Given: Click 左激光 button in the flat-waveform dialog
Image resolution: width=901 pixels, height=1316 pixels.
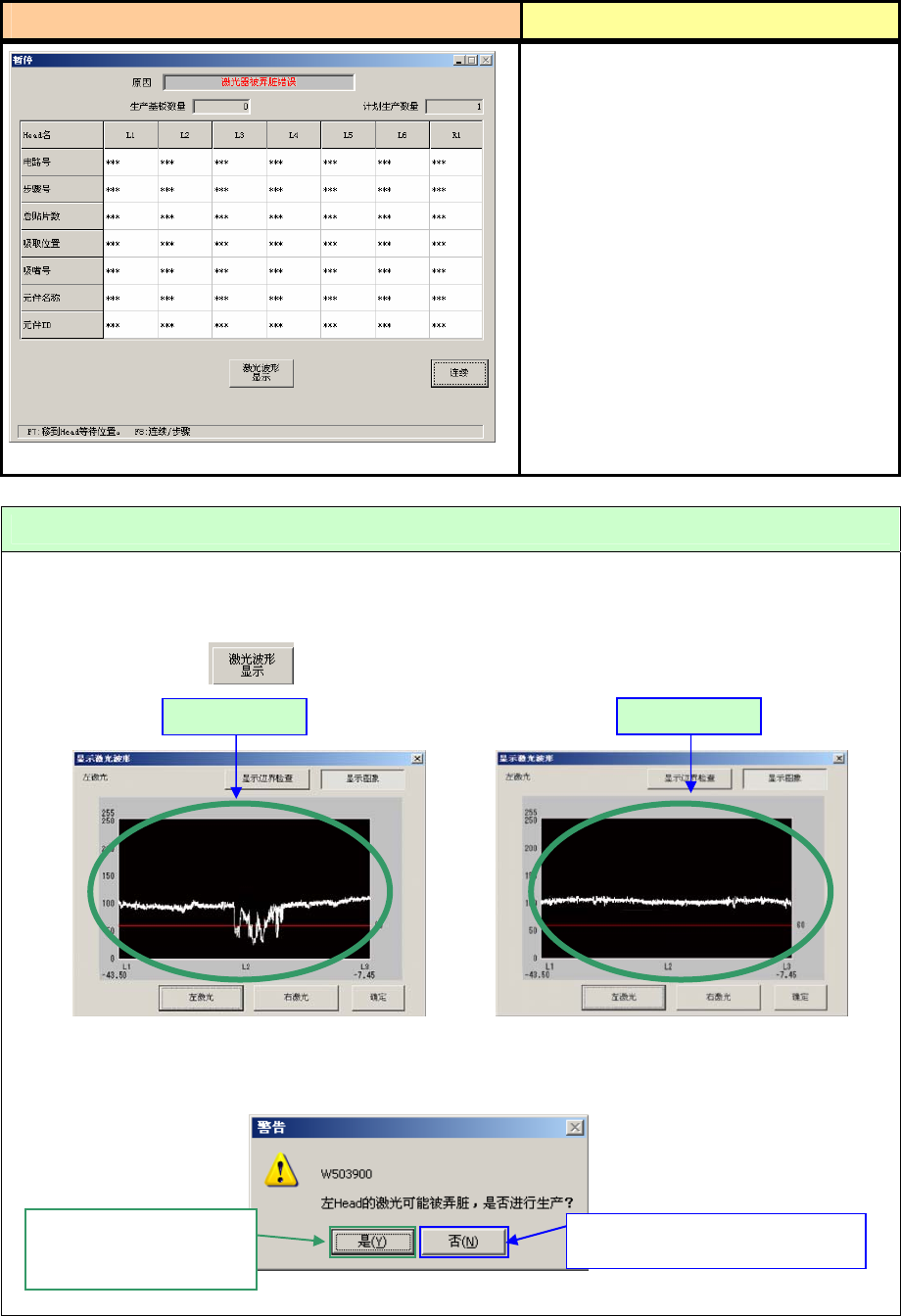Looking at the screenshot, I should [624, 998].
